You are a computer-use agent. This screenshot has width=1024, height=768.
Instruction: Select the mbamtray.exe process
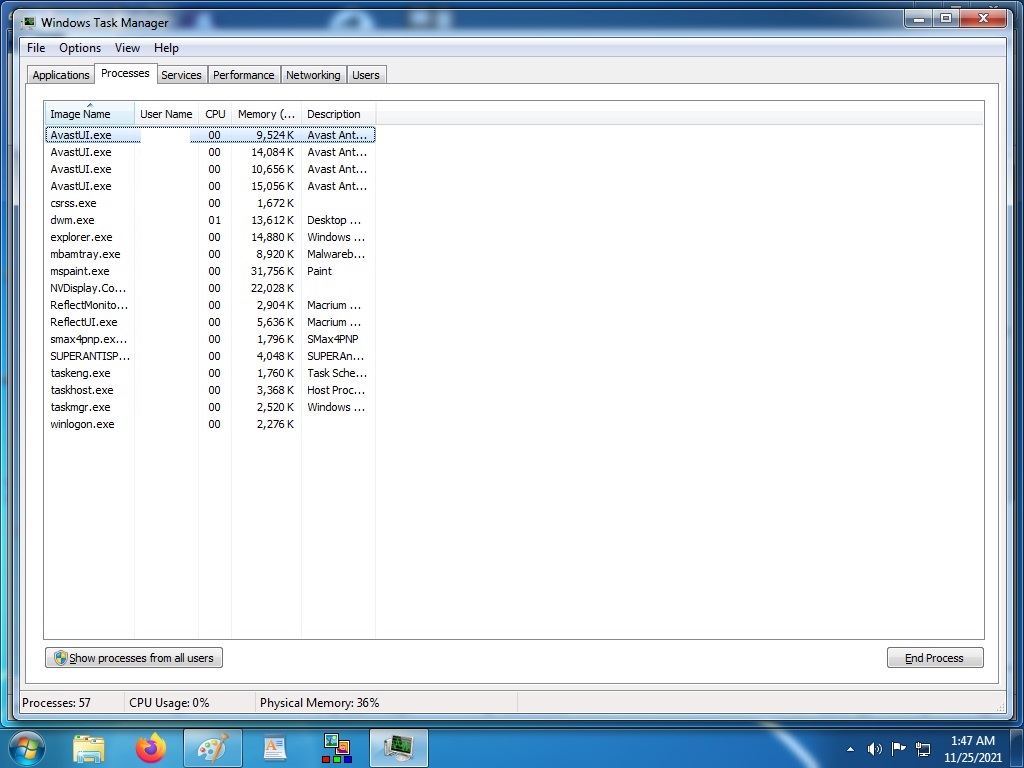click(210, 254)
